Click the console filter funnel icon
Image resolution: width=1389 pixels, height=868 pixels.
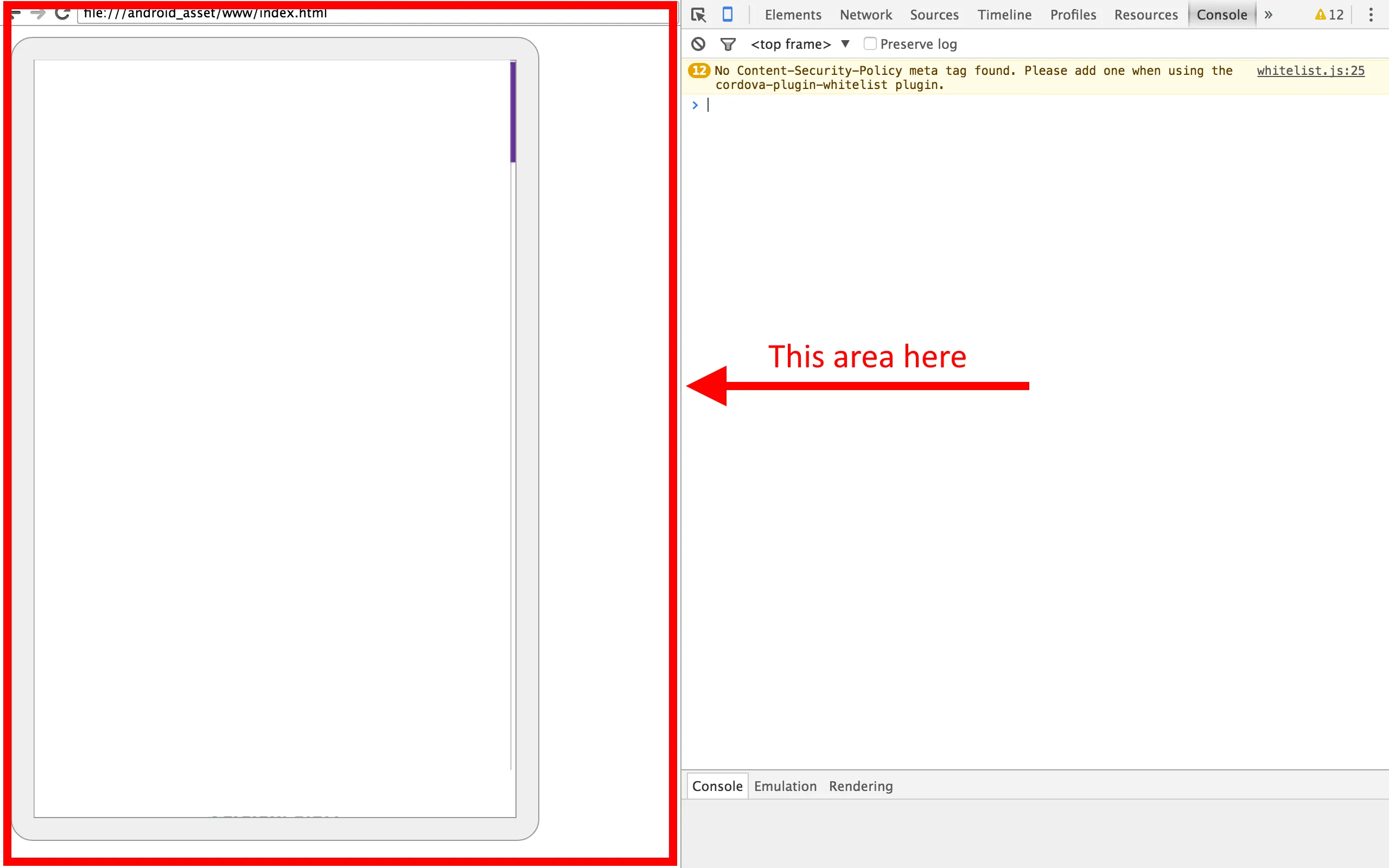tap(728, 43)
